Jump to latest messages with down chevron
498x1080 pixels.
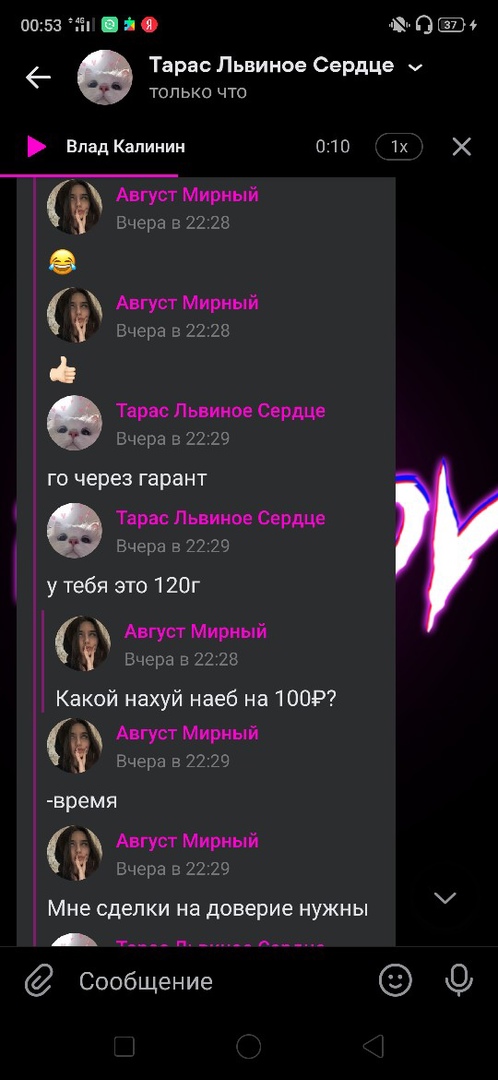(x=446, y=897)
